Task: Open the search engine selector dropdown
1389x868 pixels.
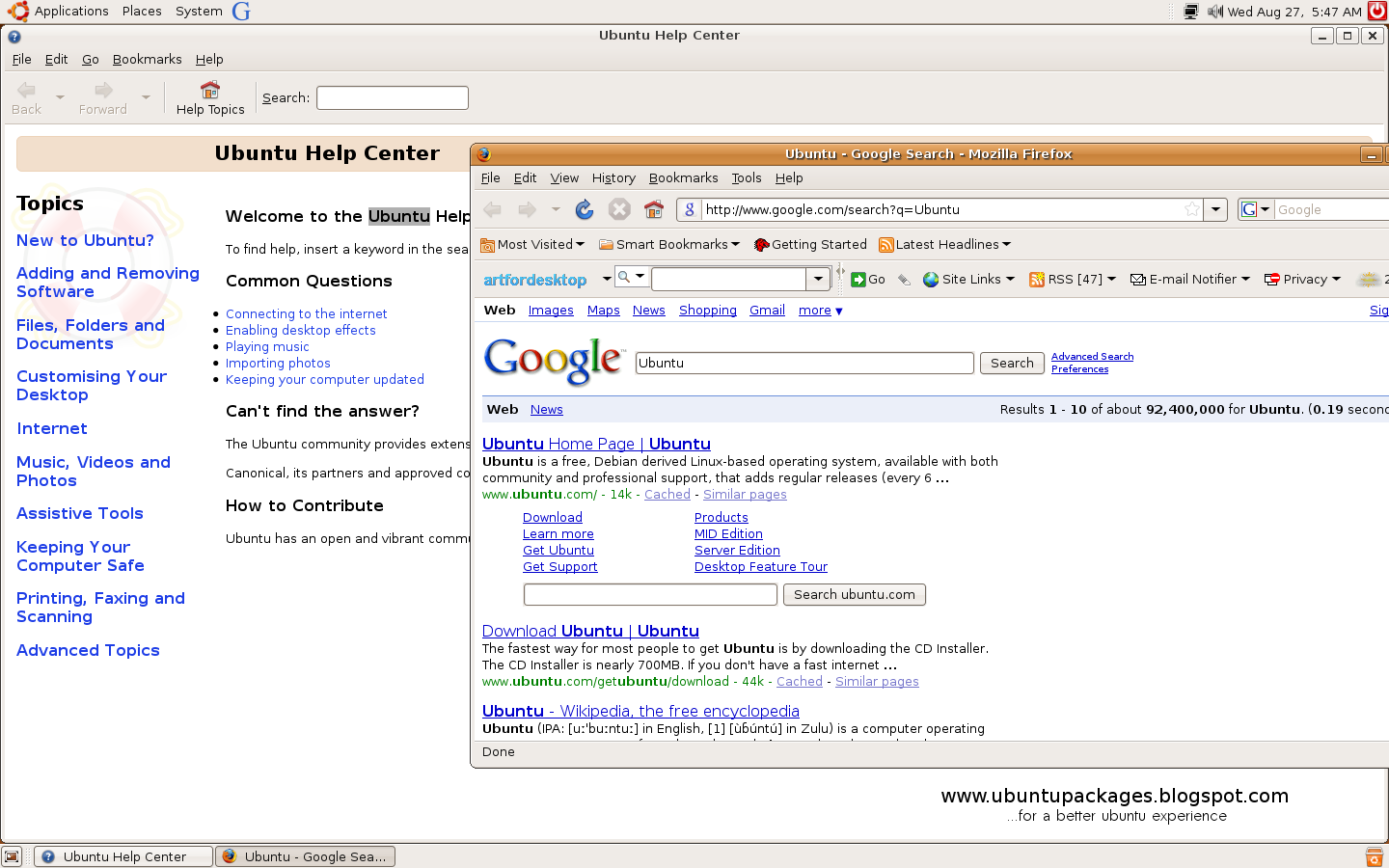Action: [1255, 209]
